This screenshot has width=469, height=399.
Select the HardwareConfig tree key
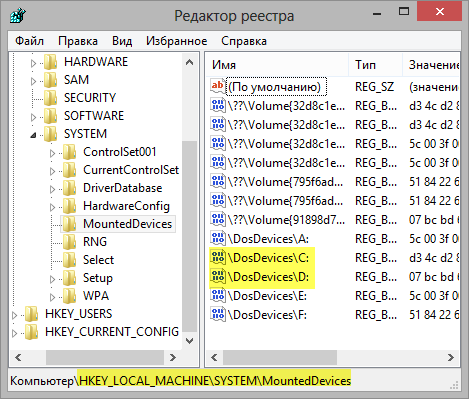point(126,206)
